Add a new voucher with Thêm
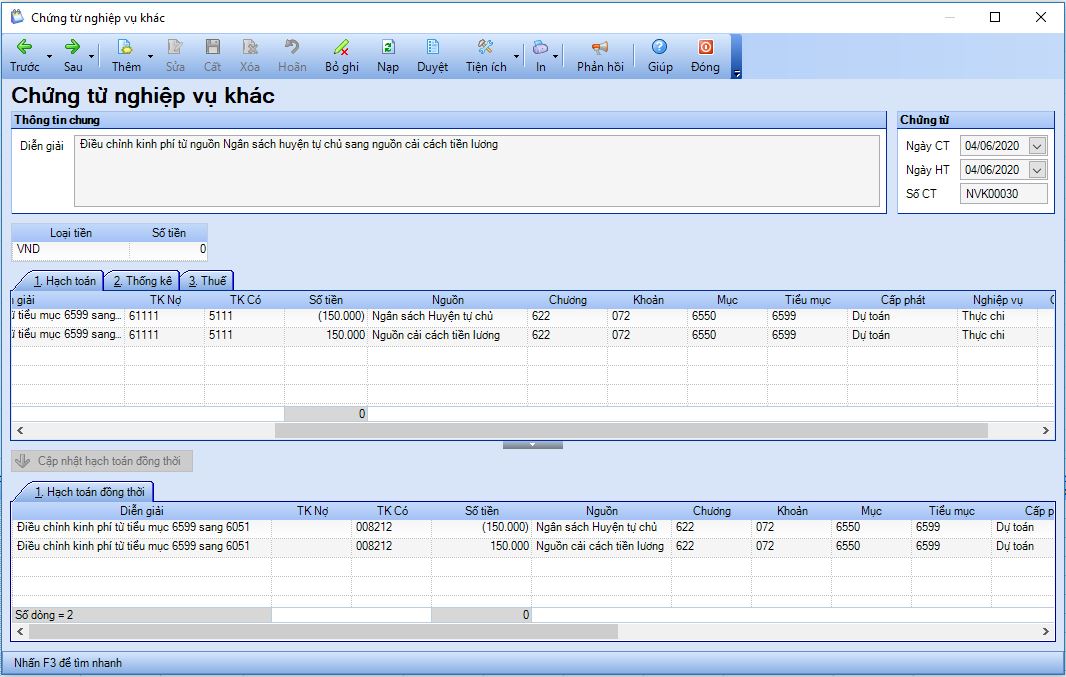 (126, 55)
